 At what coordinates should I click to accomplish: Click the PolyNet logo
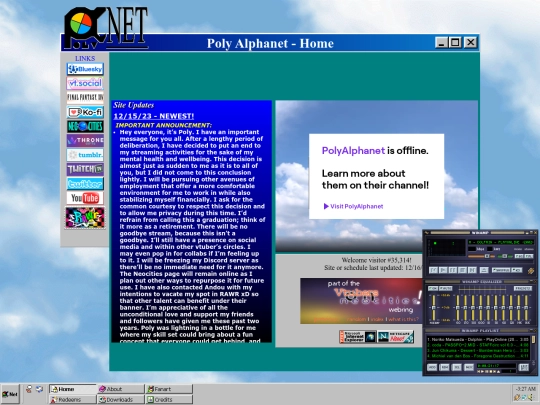tap(106, 28)
